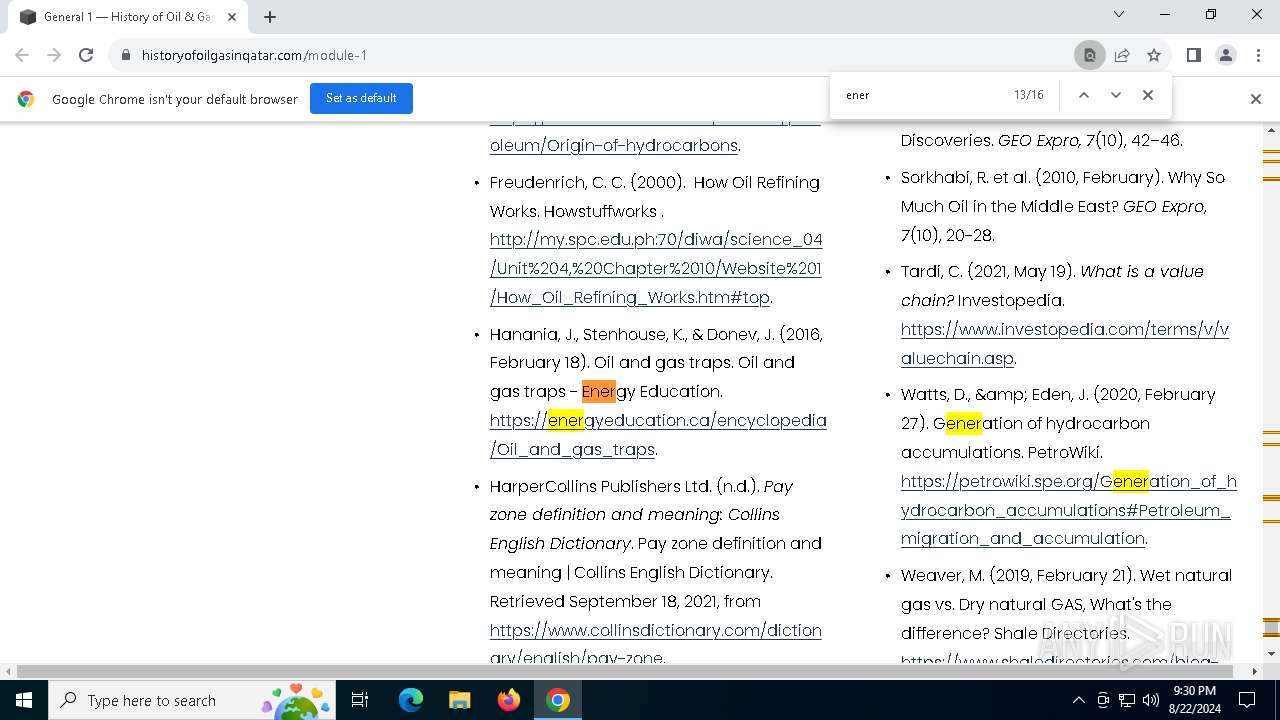This screenshot has width=1280, height=720.
Task: Launch Microsoft Edge from taskbar
Action: (x=411, y=700)
